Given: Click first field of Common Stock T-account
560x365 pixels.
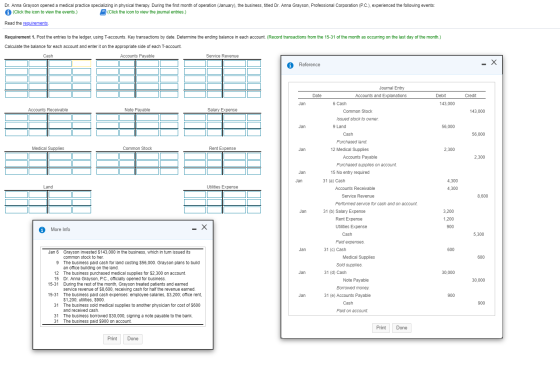Looking at the screenshot, I should tap(107, 156).
